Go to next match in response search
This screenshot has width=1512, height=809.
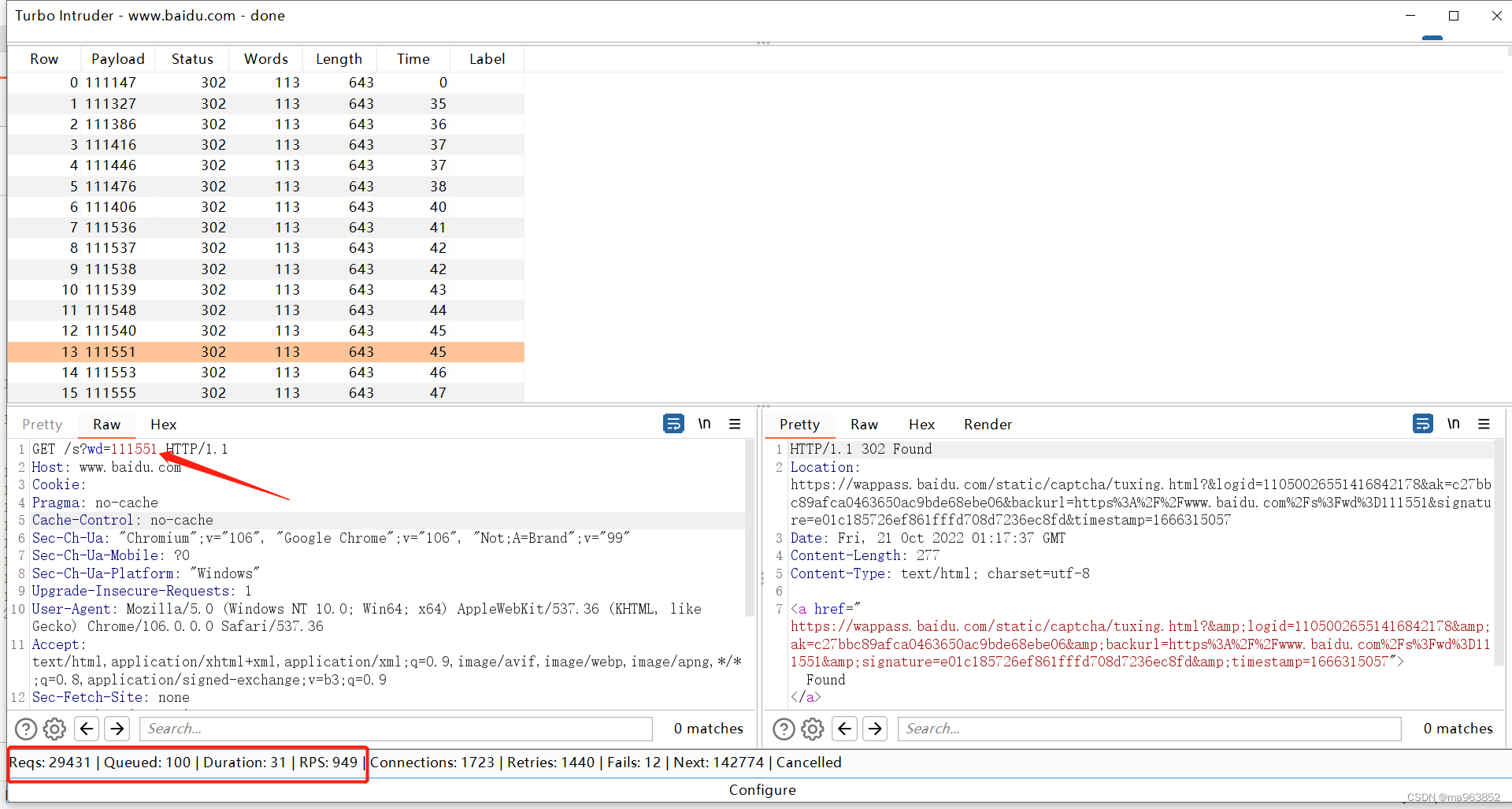coord(875,729)
